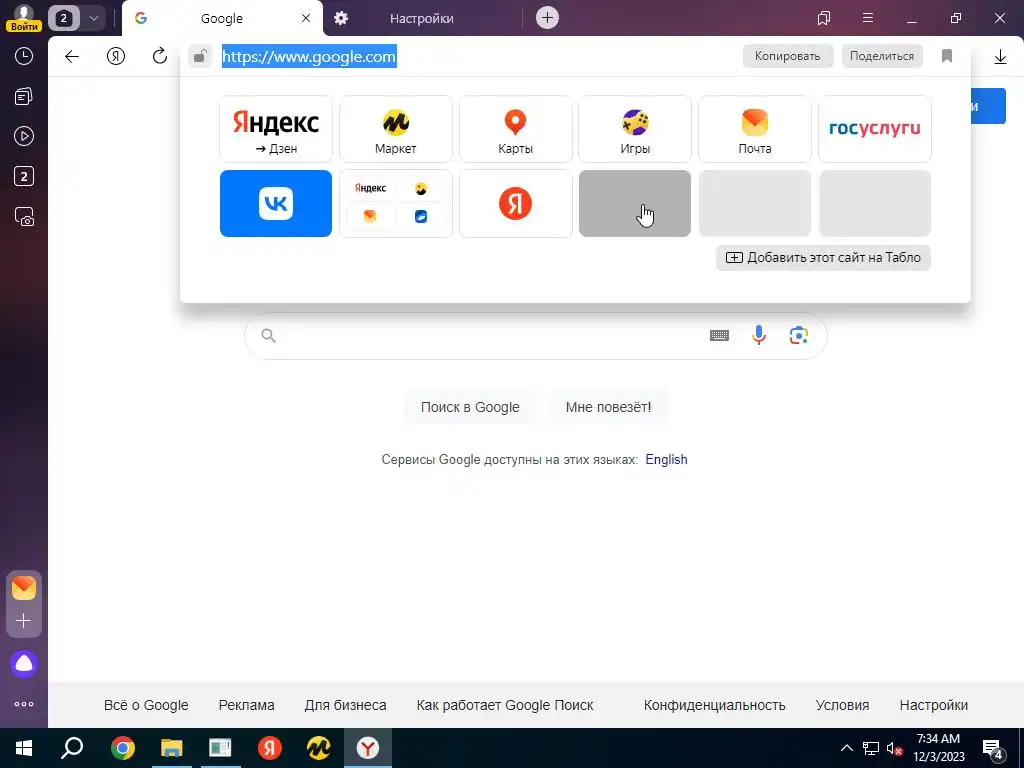Close the Google tab
This screenshot has height=768, width=1024.
coord(306,18)
